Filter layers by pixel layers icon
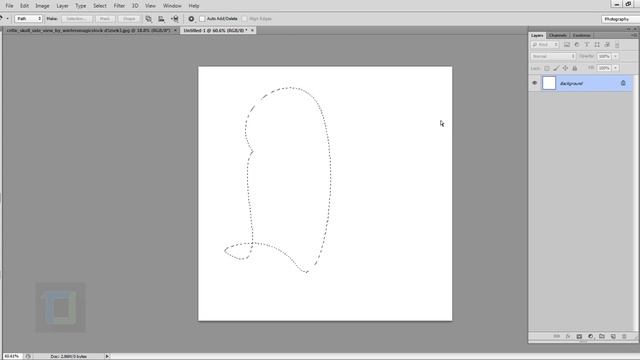Screen dimensions: 640x360 click(567, 44)
